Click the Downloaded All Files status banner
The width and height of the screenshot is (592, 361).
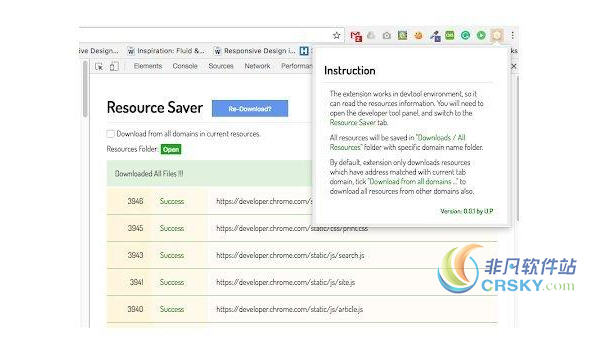tap(210, 173)
